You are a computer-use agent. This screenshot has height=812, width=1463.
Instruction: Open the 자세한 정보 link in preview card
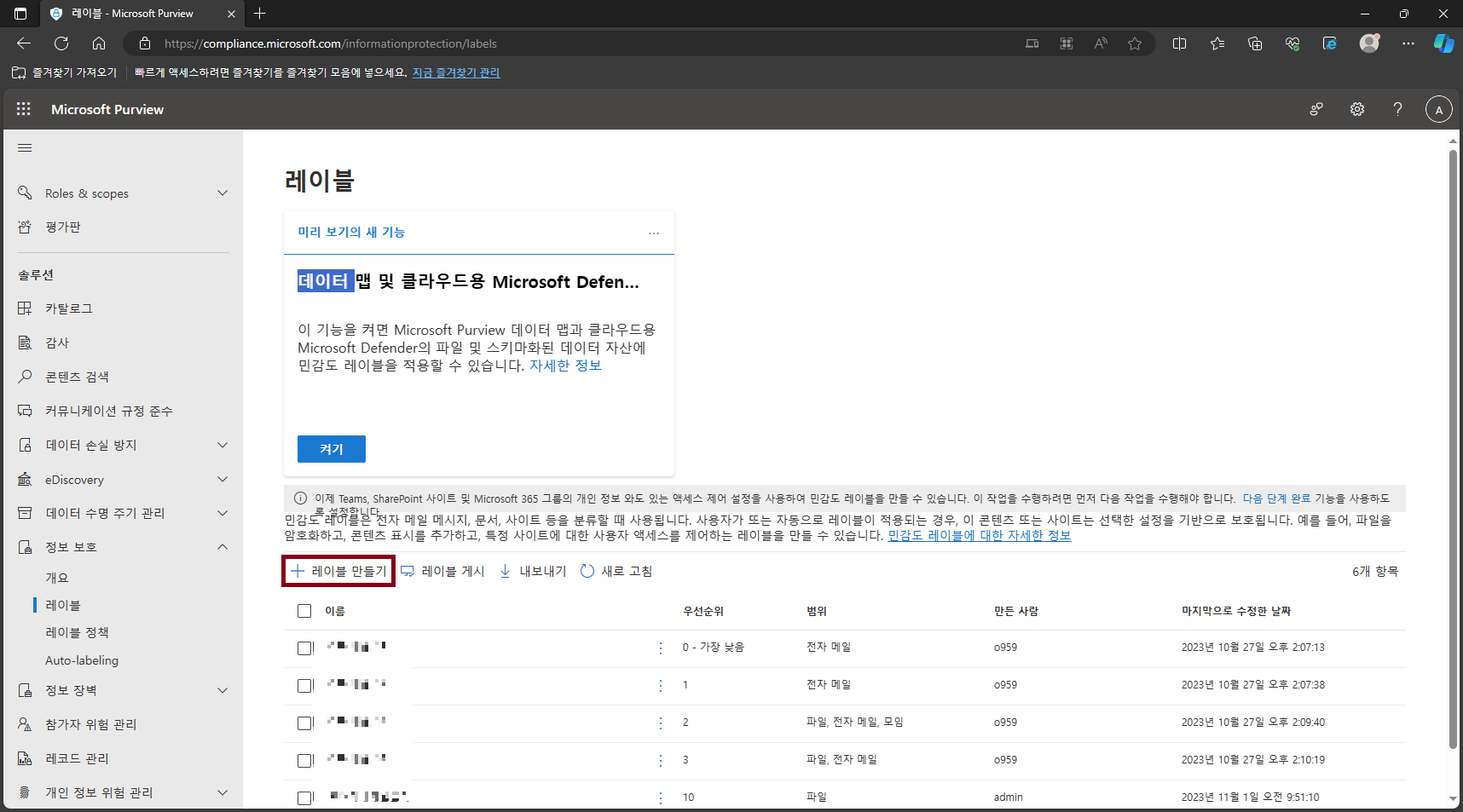(565, 365)
